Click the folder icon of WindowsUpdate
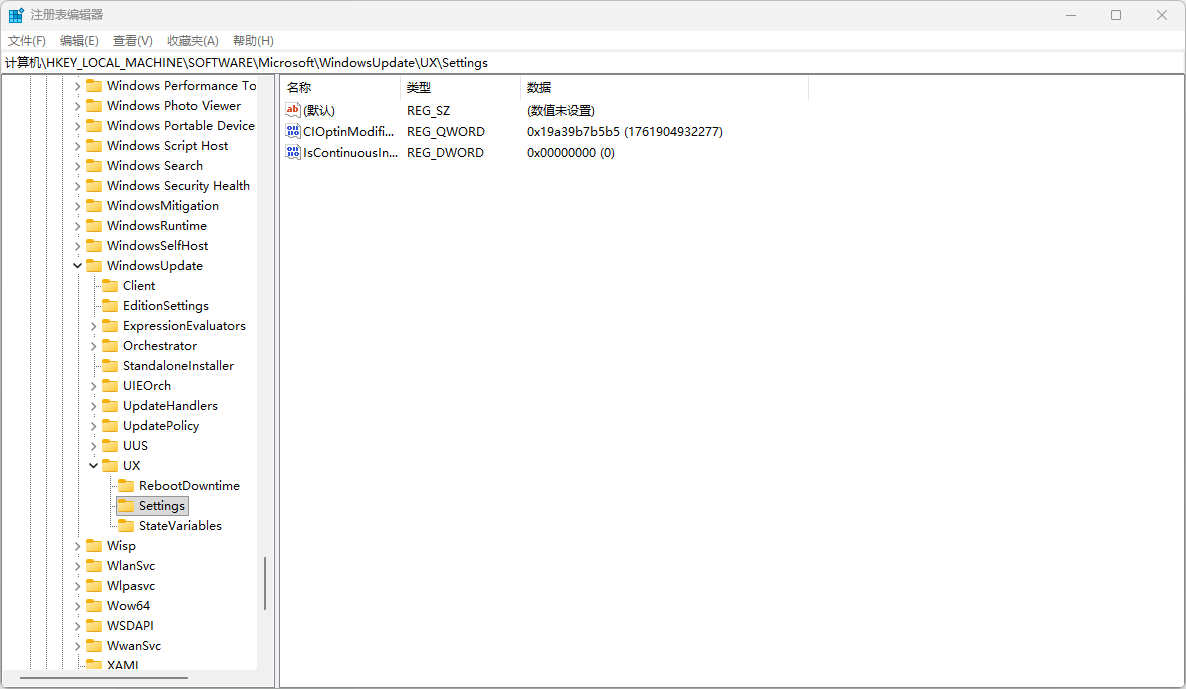The width and height of the screenshot is (1186, 689). click(94, 265)
